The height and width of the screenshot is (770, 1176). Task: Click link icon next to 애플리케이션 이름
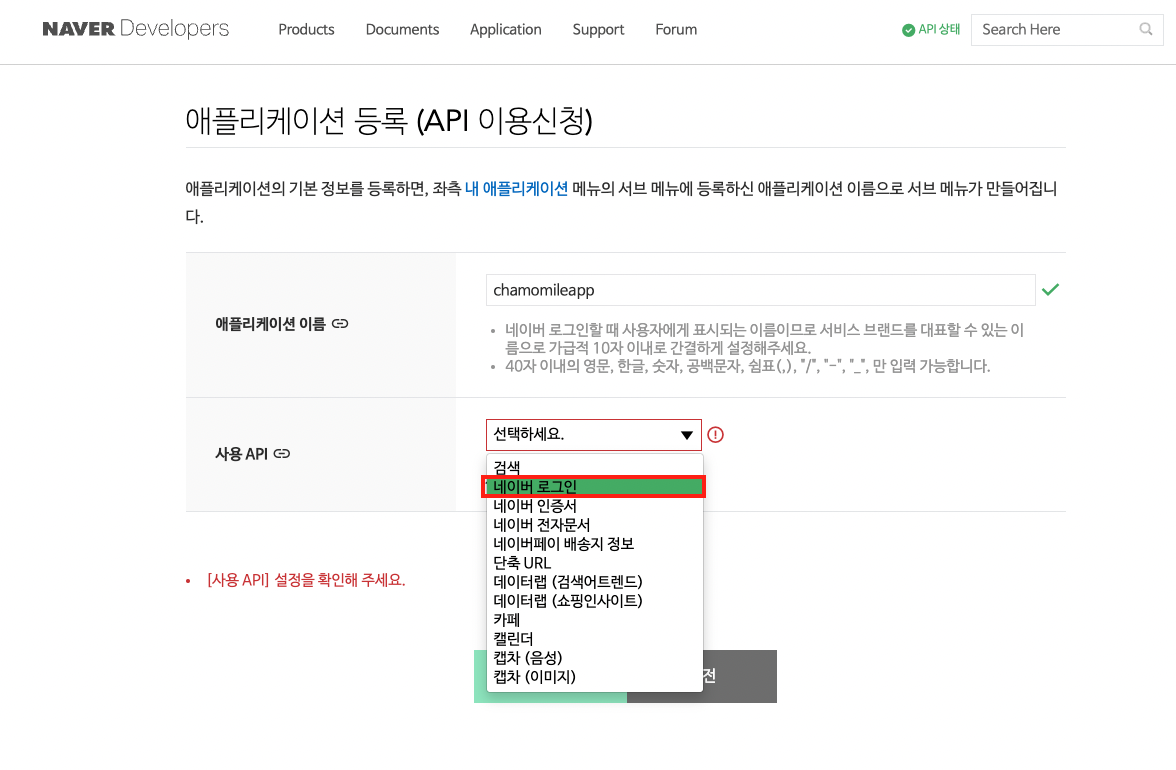pyautogui.click(x=340, y=324)
